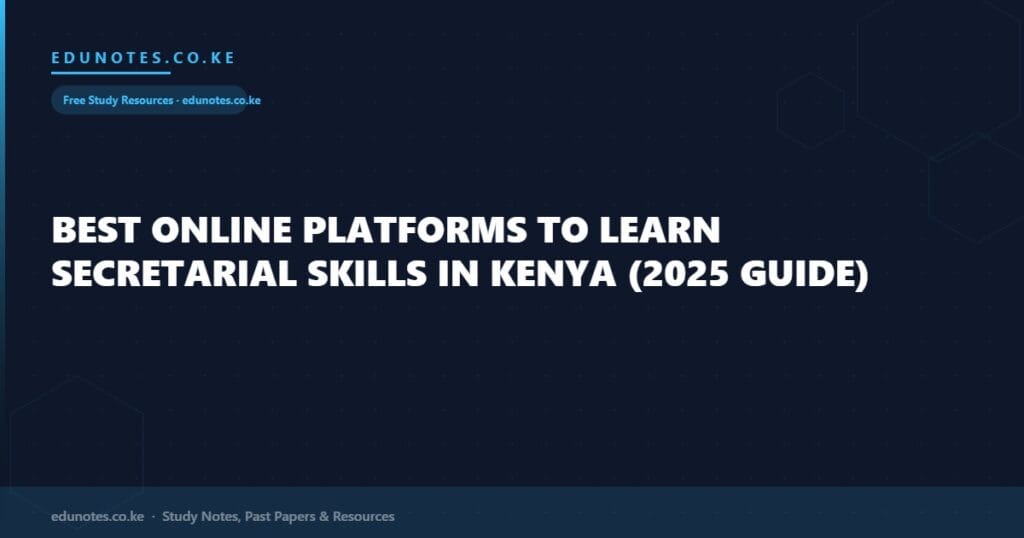Click the small hexagon outline near top right

810,110
